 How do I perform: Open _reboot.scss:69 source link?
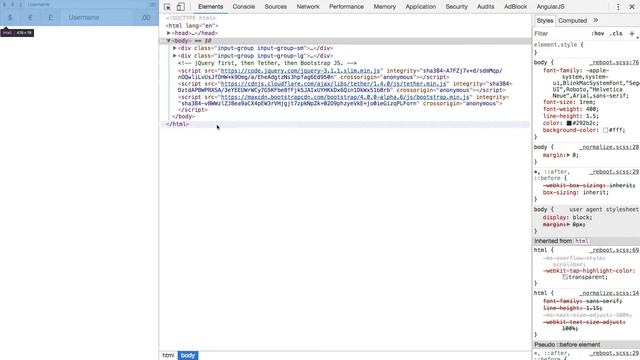click(x=614, y=250)
